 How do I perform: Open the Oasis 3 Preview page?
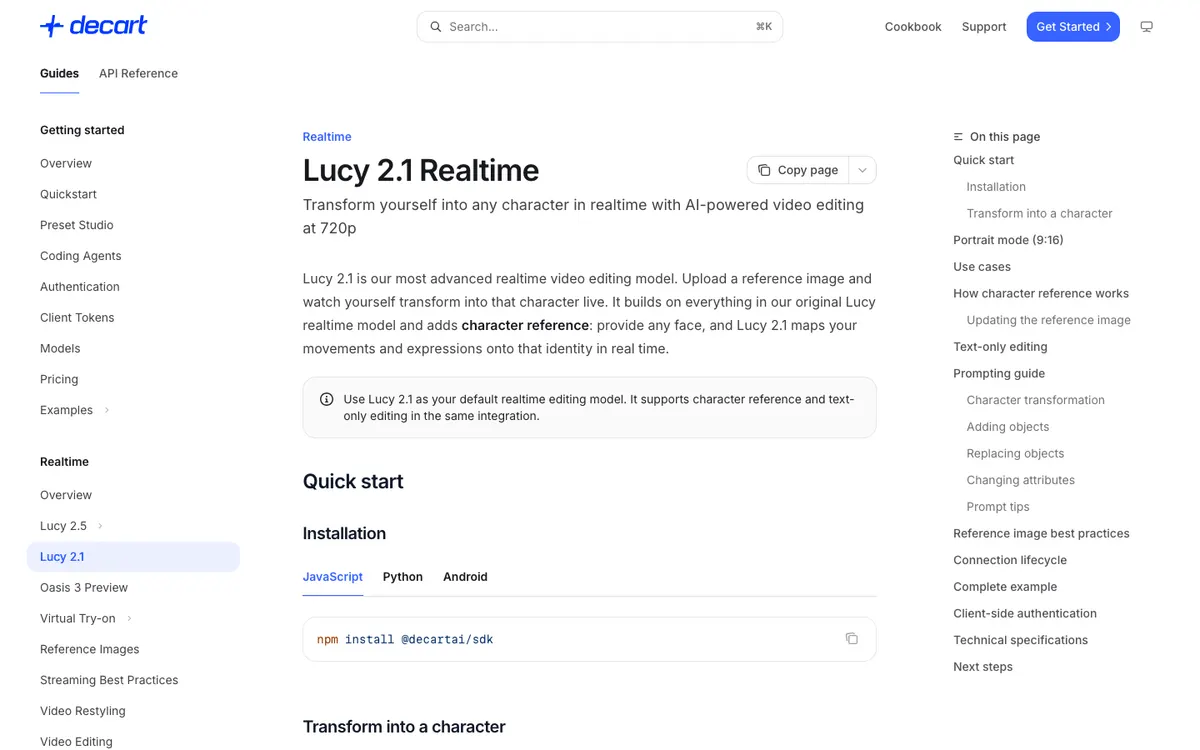(x=84, y=588)
